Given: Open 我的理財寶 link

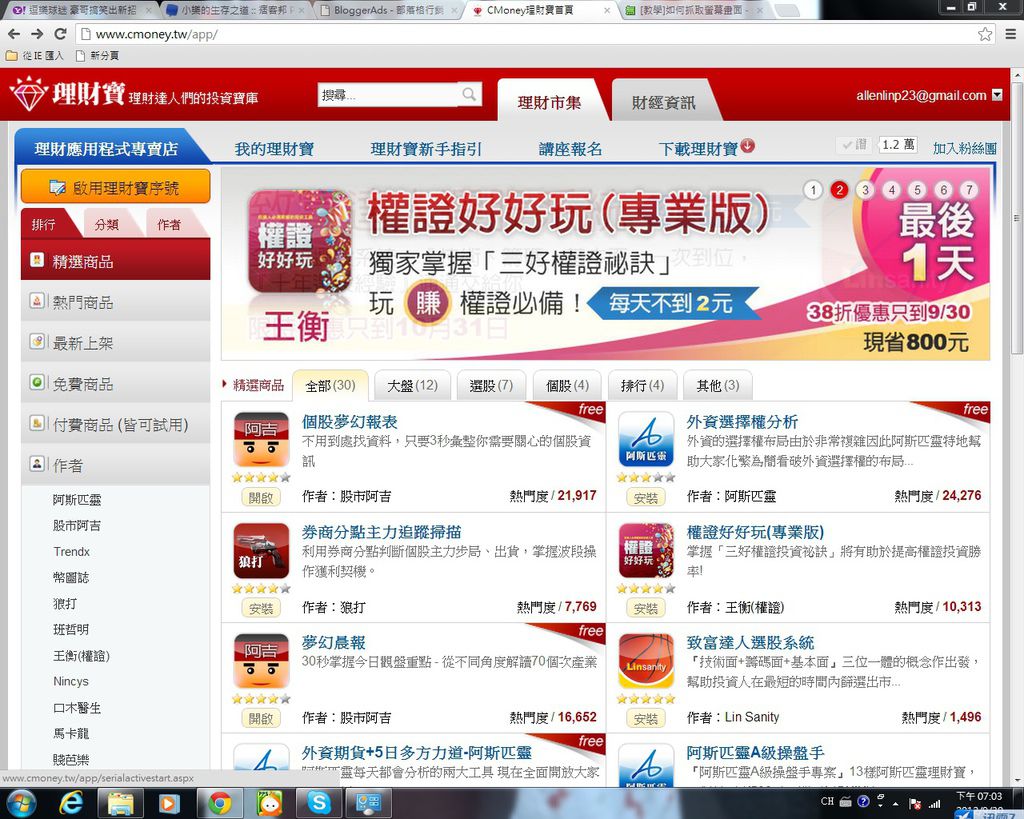Looking at the screenshot, I should pyautogui.click(x=274, y=149).
